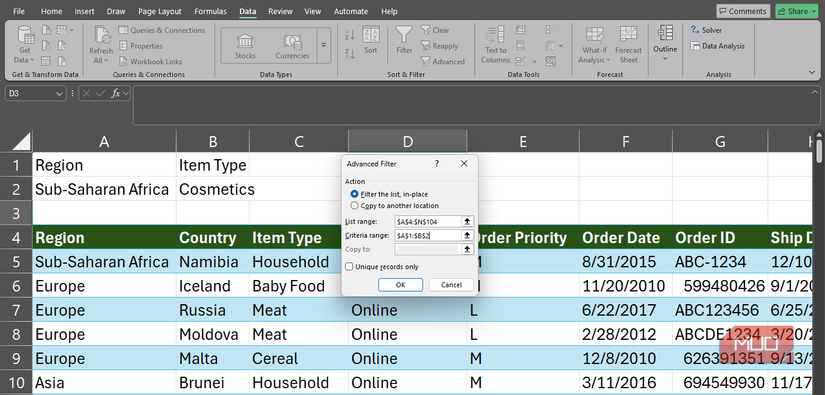Click the Remove Duplicates icon
Viewport: 825px width, 395px height.
point(520,46)
